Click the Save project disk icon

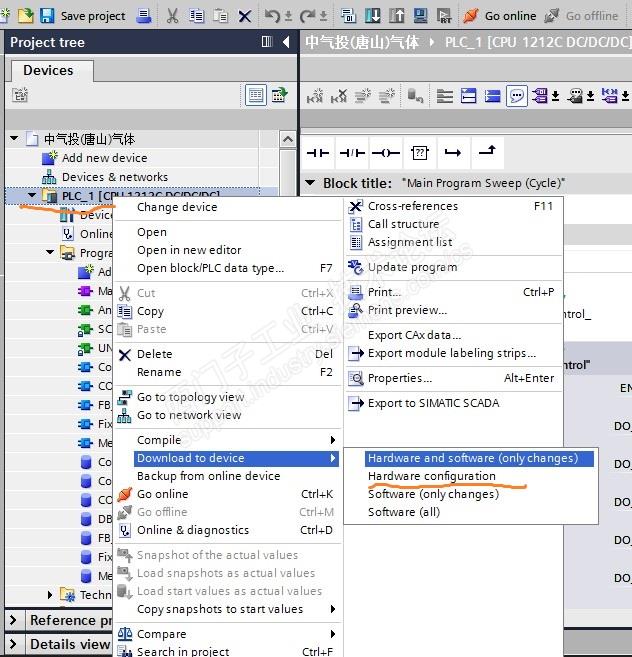click(47, 16)
